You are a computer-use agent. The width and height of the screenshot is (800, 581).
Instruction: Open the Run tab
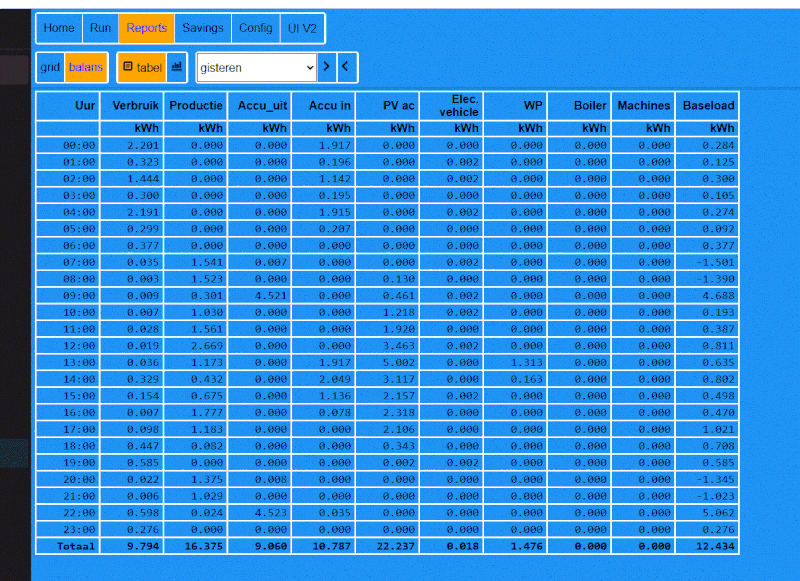click(101, 28)
